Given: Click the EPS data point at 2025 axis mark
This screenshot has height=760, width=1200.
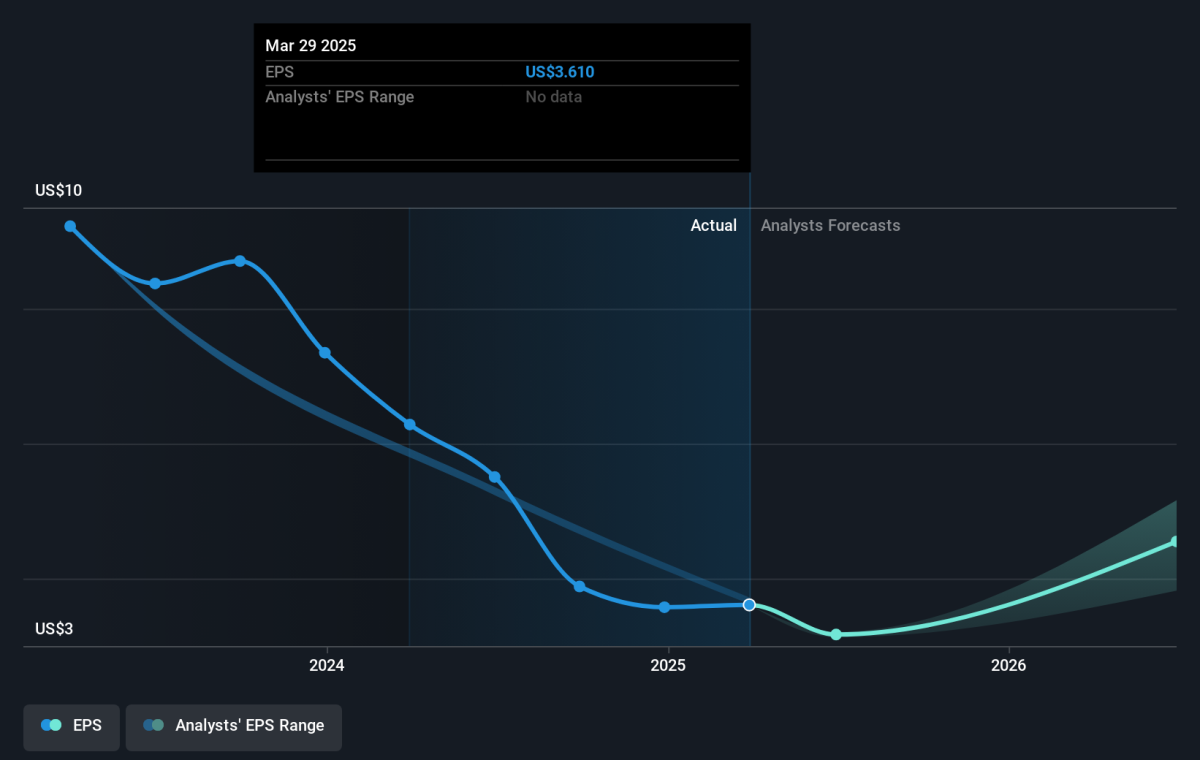Looking at the screenshot, I should (664, 607).
